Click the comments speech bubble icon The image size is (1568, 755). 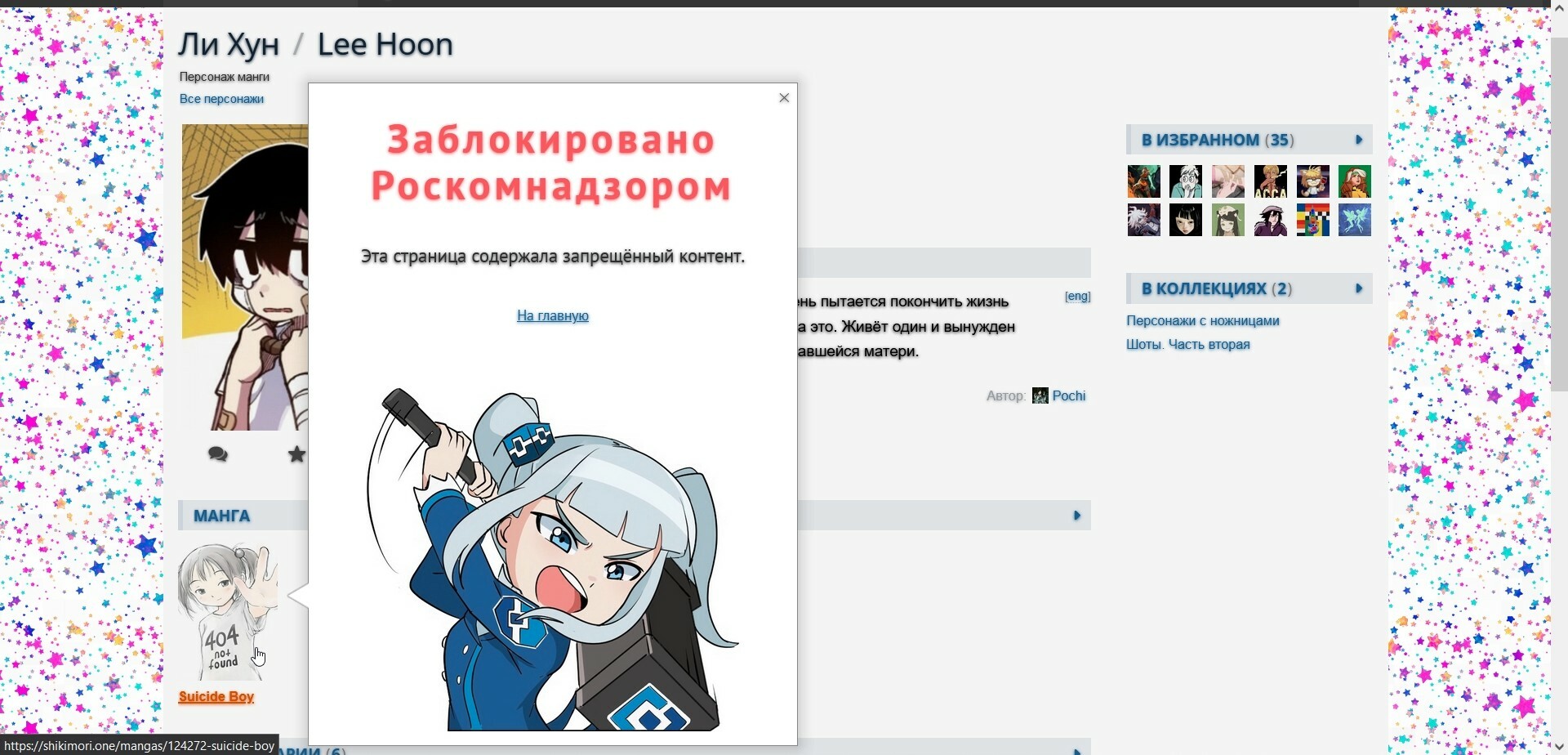point(217,454)
